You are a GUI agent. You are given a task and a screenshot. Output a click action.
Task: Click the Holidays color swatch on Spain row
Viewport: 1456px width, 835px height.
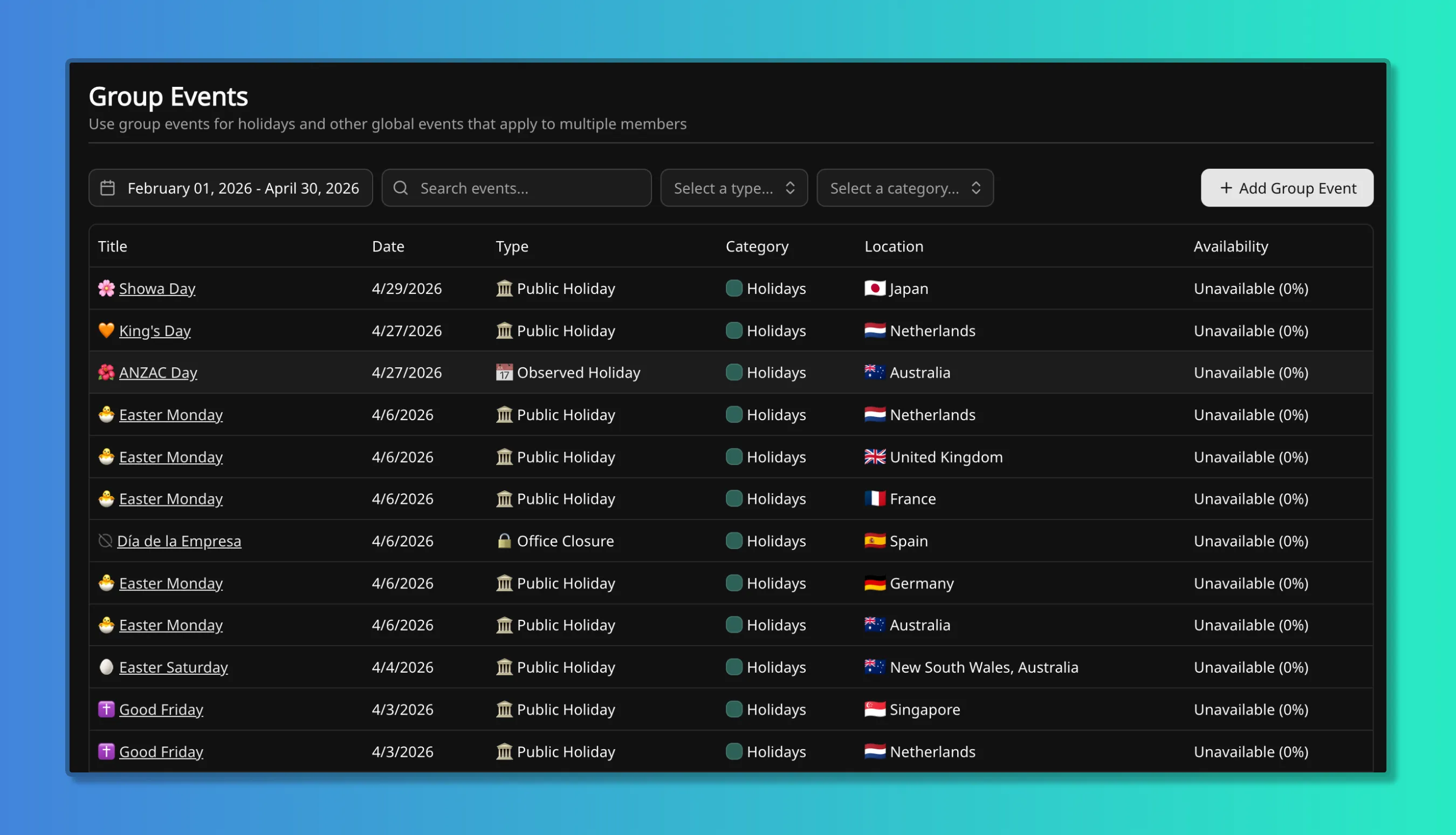coord(734,541)
